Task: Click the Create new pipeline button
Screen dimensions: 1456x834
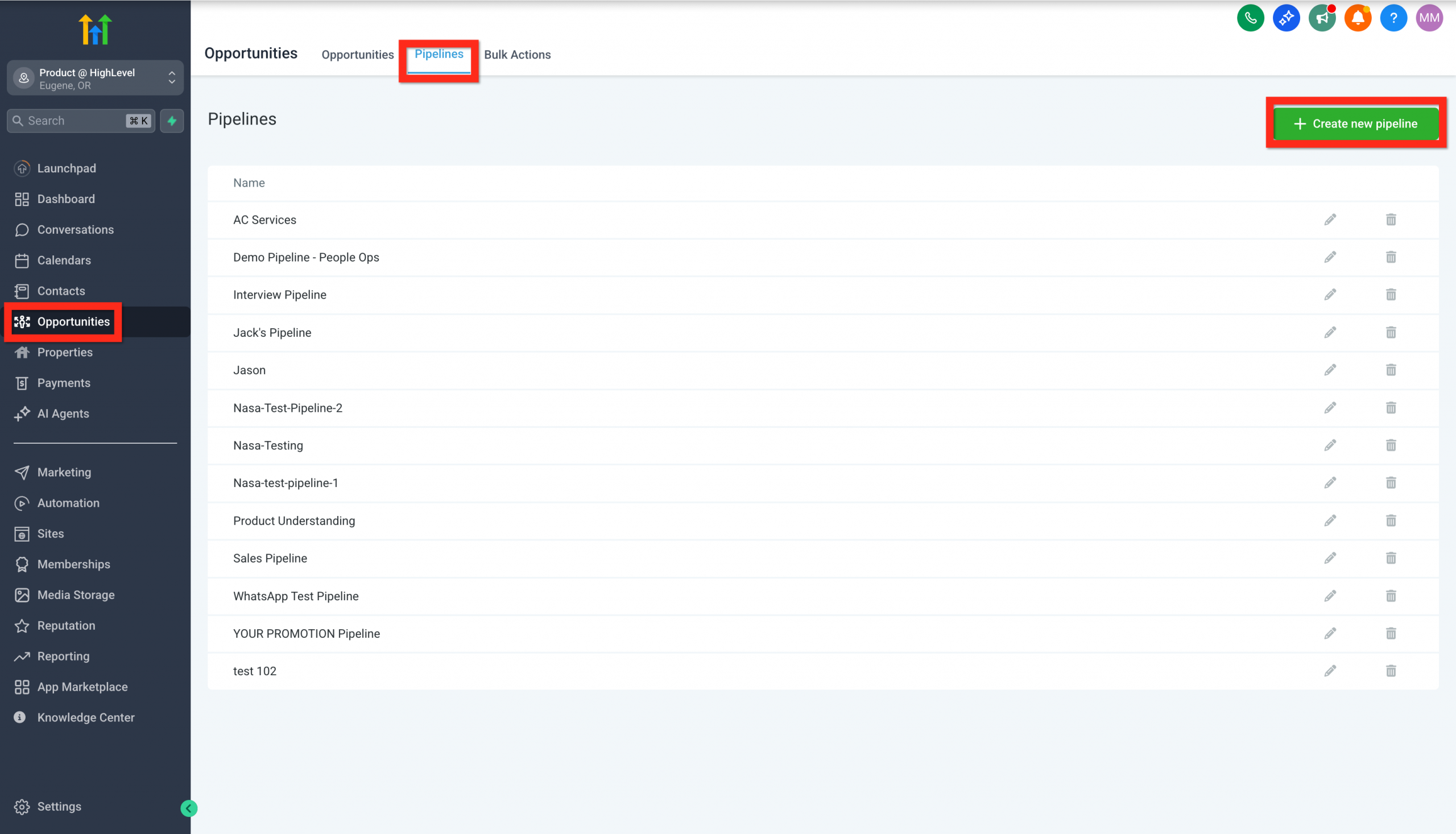Action: [x=1356, y=123]
